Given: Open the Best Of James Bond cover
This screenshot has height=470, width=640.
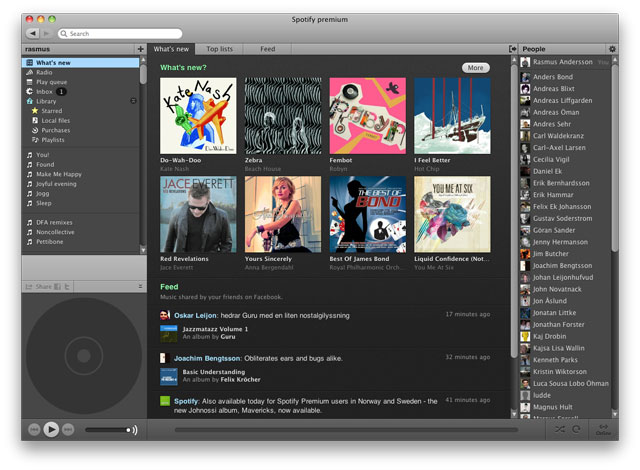Looking at the screenshot, I should 368,215.
